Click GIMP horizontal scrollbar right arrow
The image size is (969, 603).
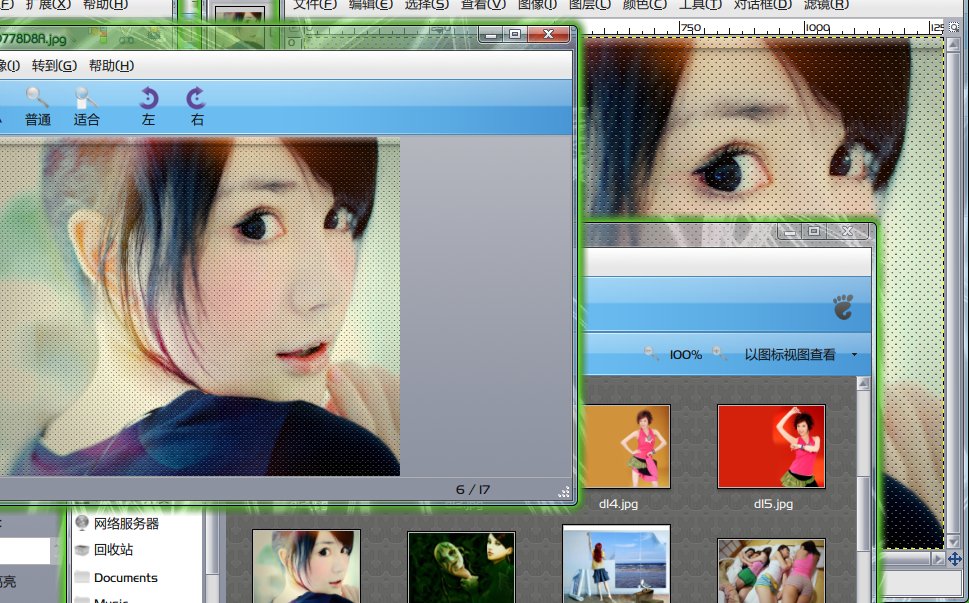click(x=938, y=559)
